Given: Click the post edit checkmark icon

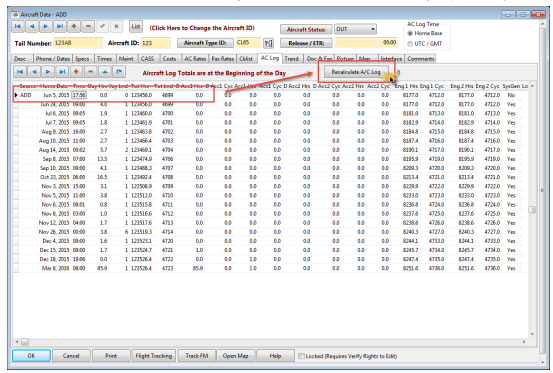Looking at the screenshot, I should (x=102, y=26).
